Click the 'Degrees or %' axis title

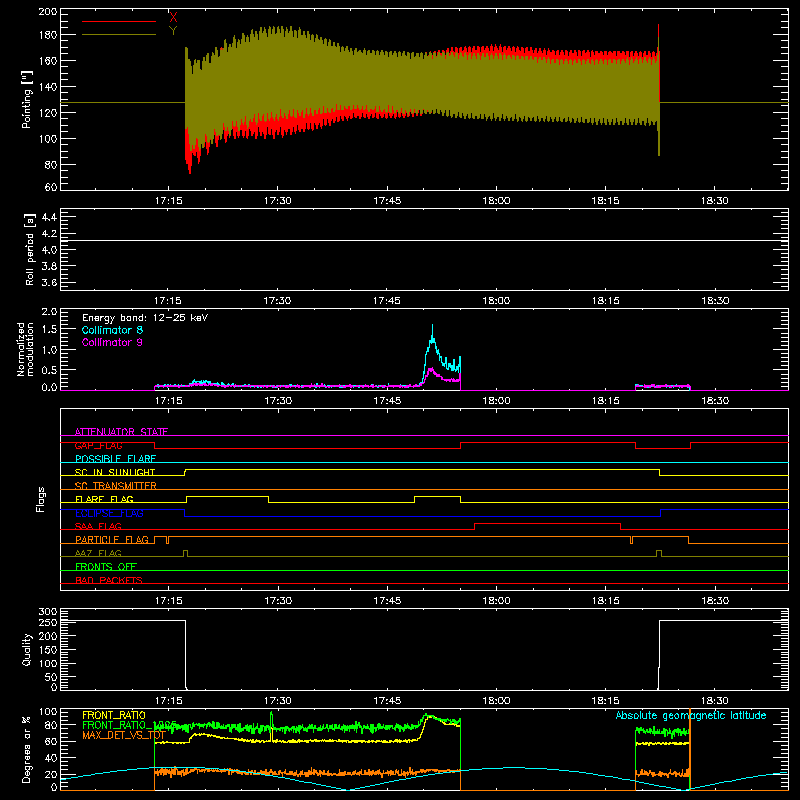(x=27, y=749)
